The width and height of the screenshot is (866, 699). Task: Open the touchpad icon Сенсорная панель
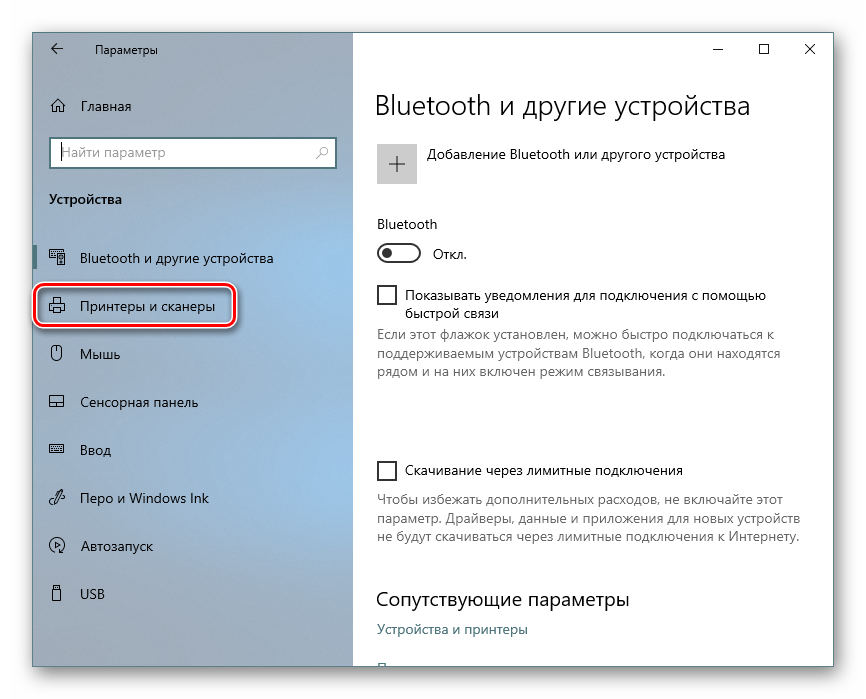tap(57, 401)
